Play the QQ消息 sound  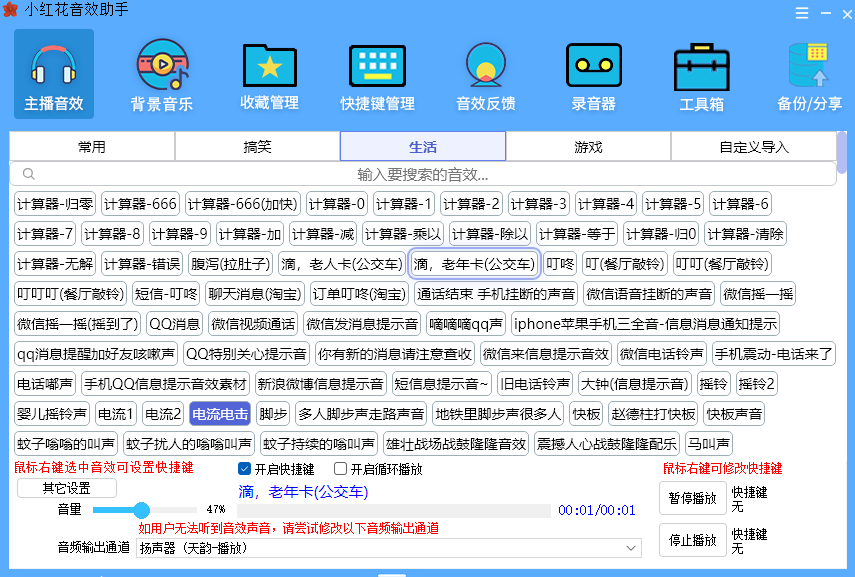[x=174, y=324]
